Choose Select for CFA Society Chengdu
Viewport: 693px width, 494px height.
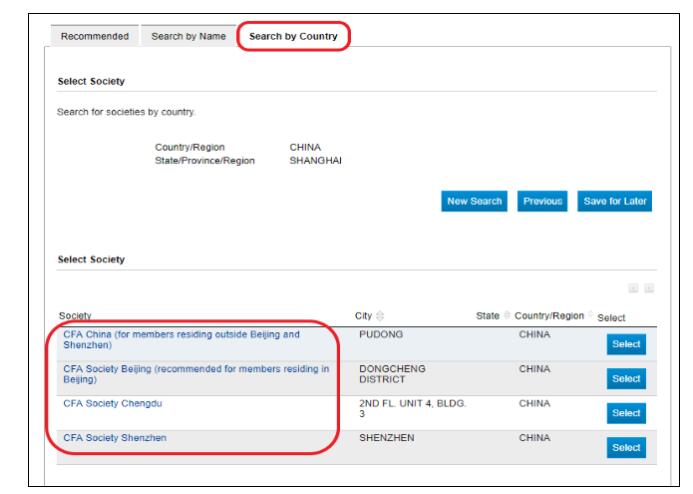[625, 412]
